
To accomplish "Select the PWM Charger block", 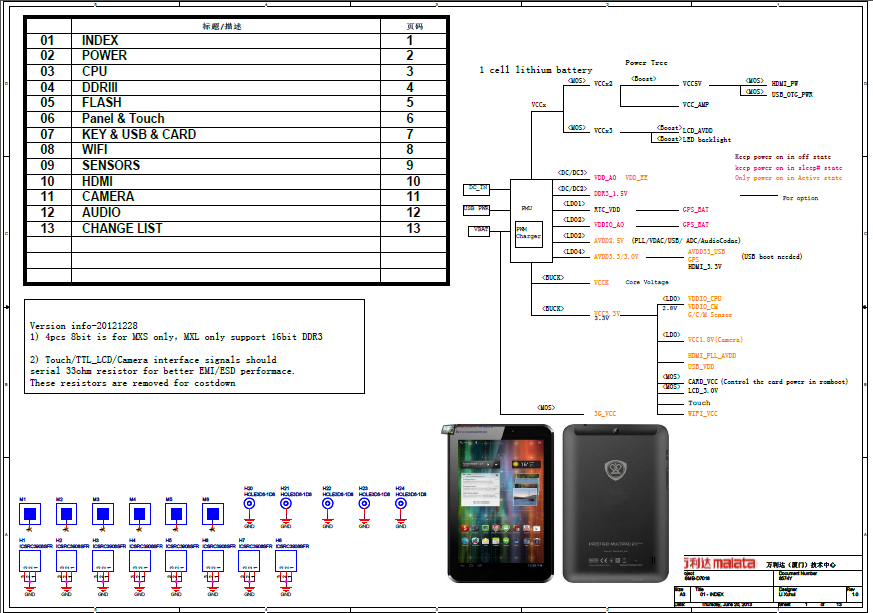I will coord(527,233).
